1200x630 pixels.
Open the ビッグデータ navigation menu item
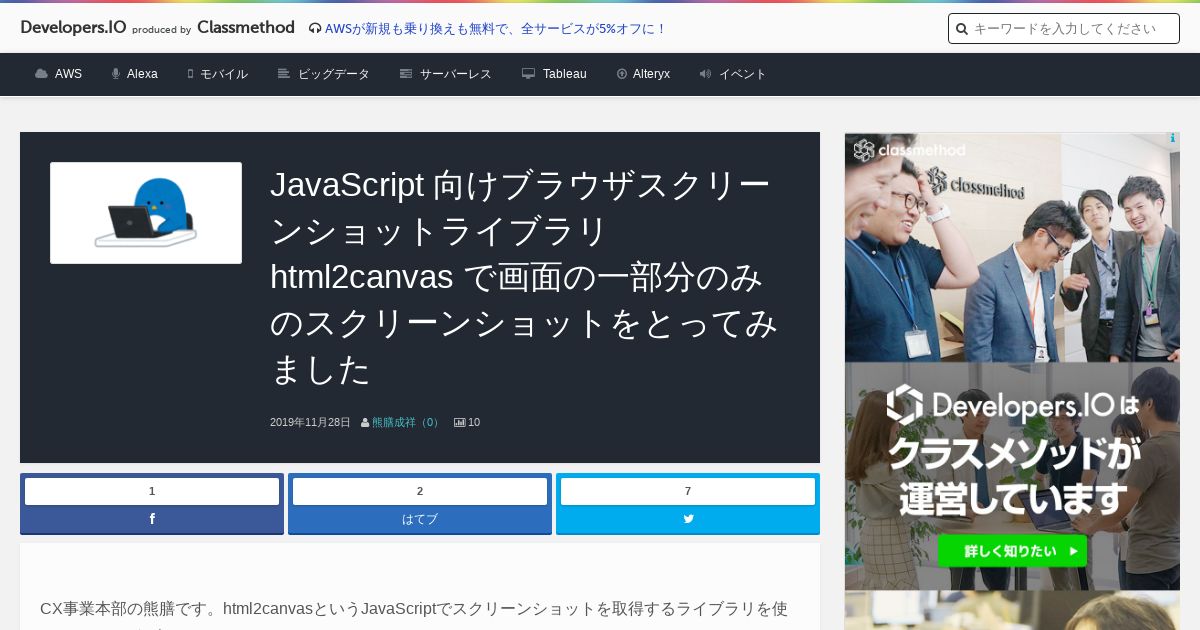(334, 74)
